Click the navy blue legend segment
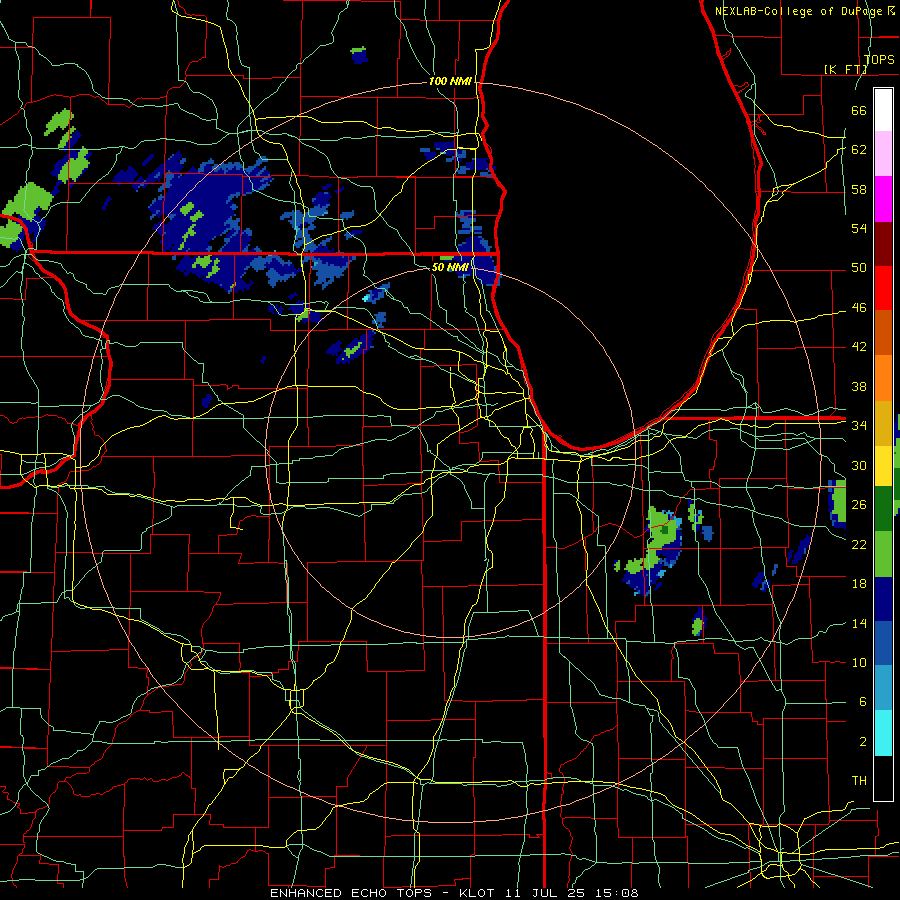 click(x=883, y=599)
